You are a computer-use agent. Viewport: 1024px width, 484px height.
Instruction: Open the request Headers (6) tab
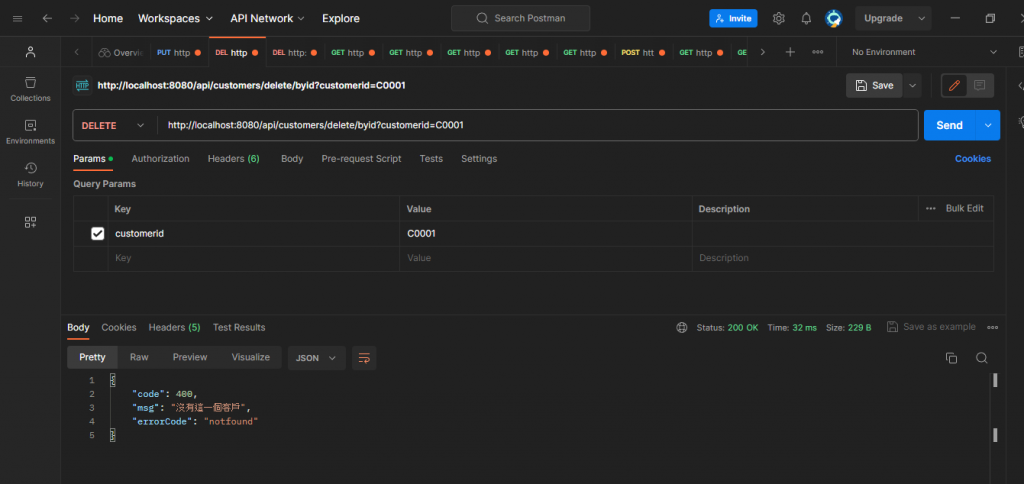click(234, 159)
